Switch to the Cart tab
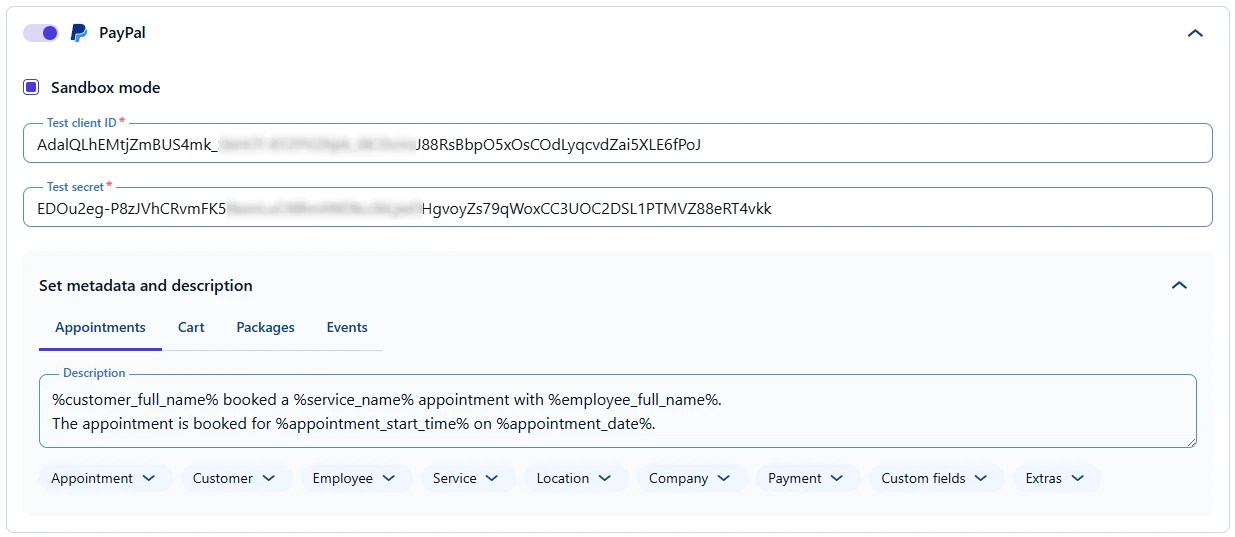The image size is (1235, 537). coord(191,328)
